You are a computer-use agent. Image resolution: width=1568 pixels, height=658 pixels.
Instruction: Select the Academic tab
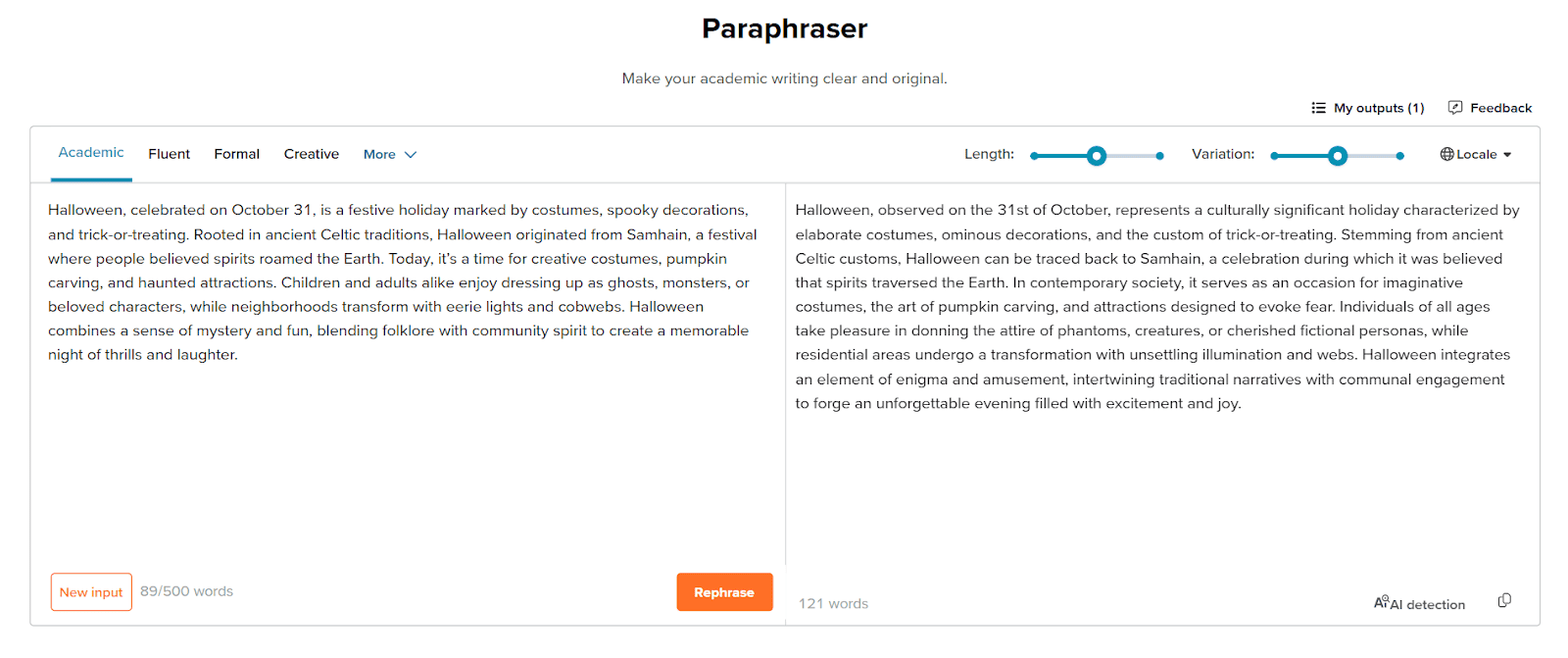[x=91, y=153]
